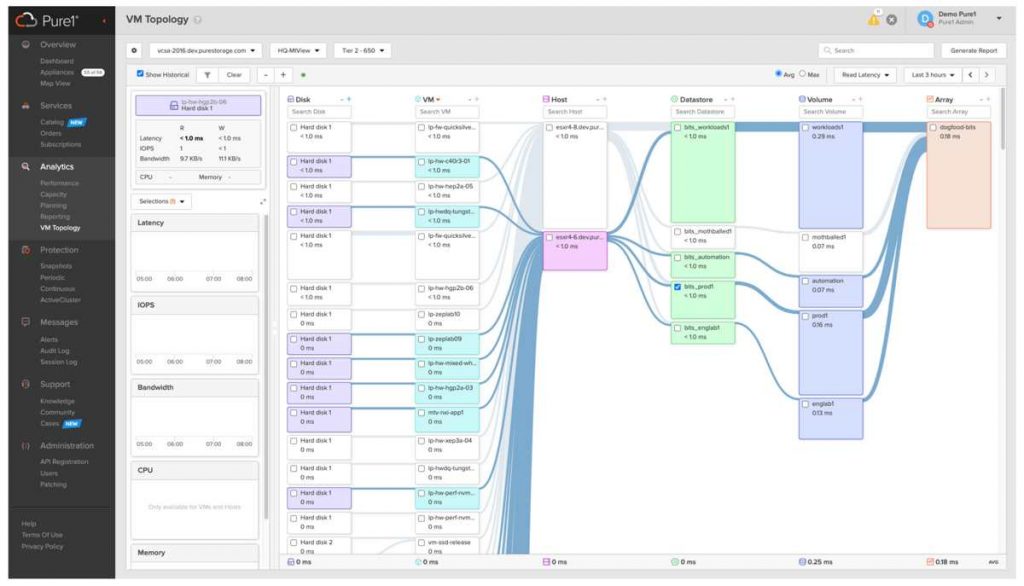The width and height of the screenshot is (1024, 586).
Task: Click the Generate Report button
Action: [x=974, y=50]
